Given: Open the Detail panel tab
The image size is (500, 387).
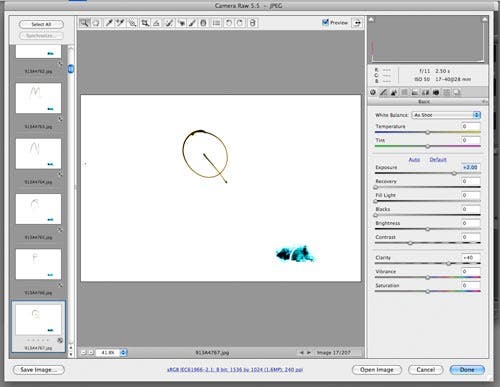Looking at the screenshot, I should tap(394, 92).
